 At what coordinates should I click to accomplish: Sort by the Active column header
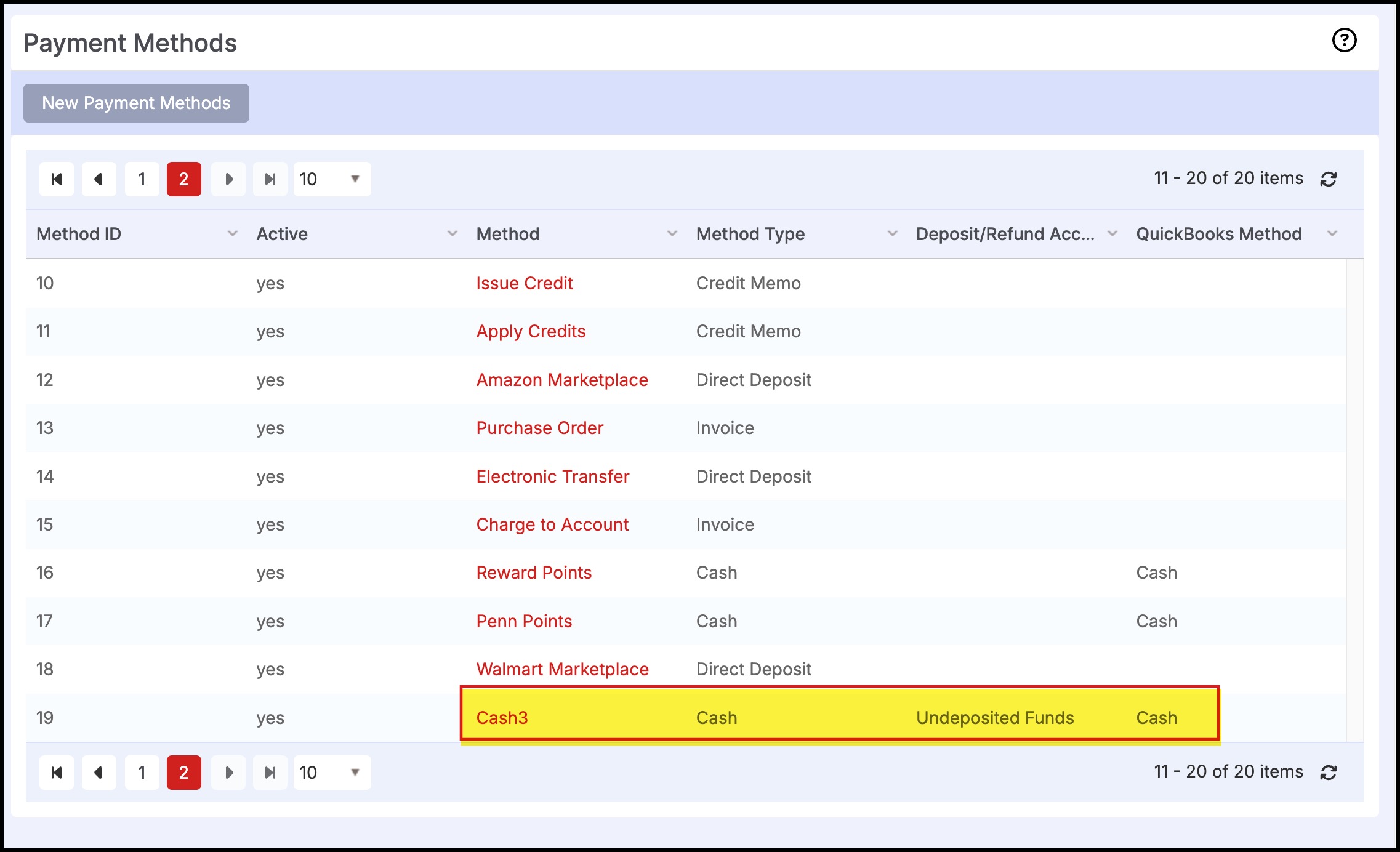(282, 234)
